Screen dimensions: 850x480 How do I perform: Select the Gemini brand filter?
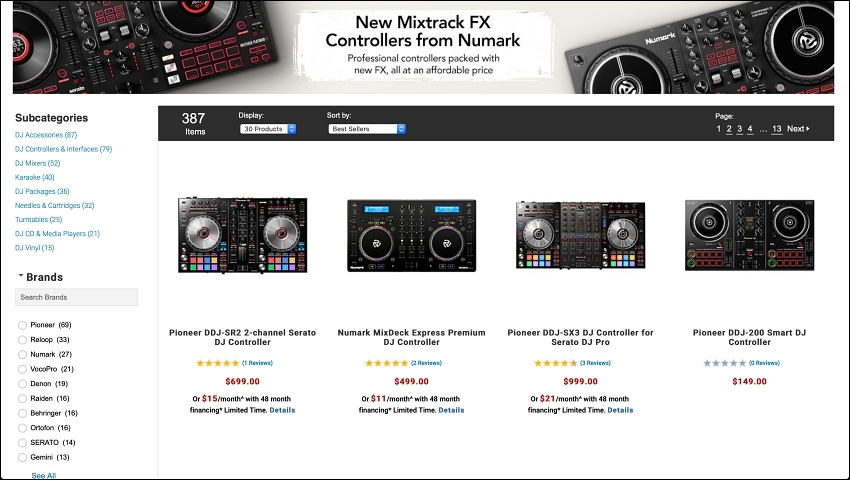[22, 457]
